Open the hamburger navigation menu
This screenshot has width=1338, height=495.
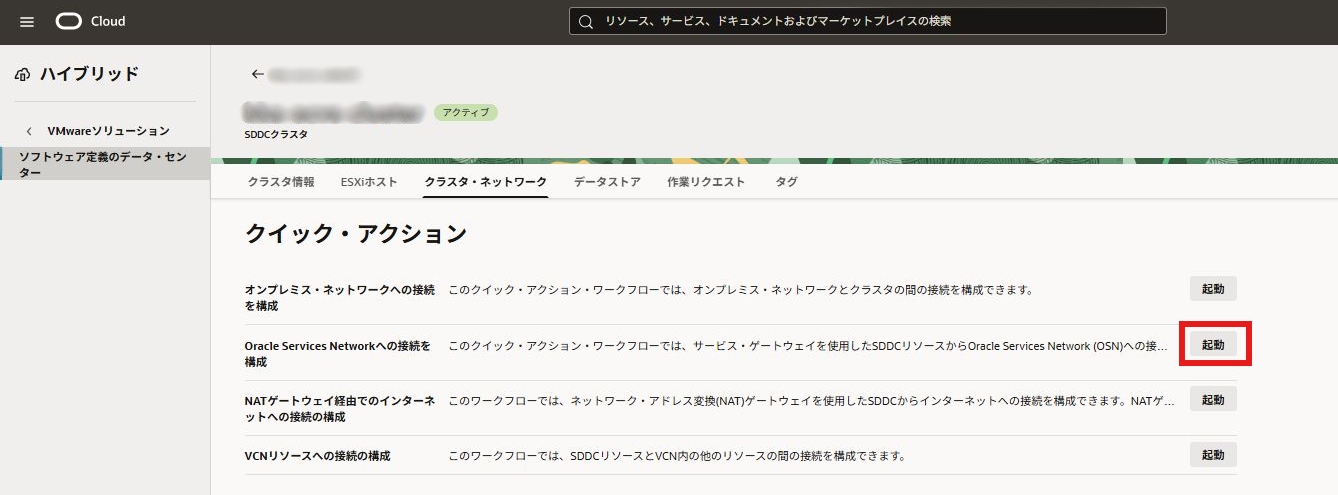tap(27, 21)
